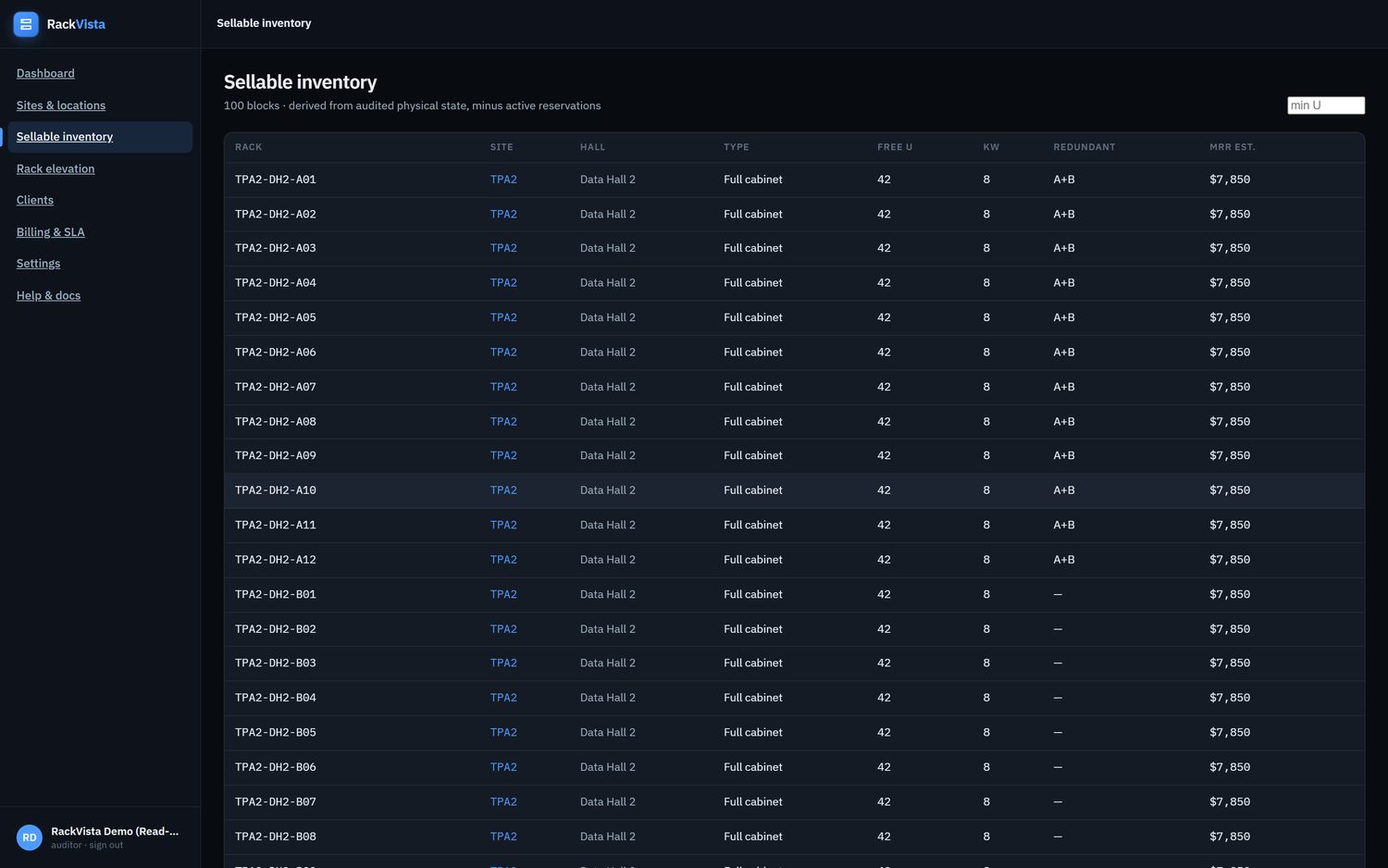Click the RD user avatar
The width and height of the screenshot is (1388, 868).
[30, 837]
